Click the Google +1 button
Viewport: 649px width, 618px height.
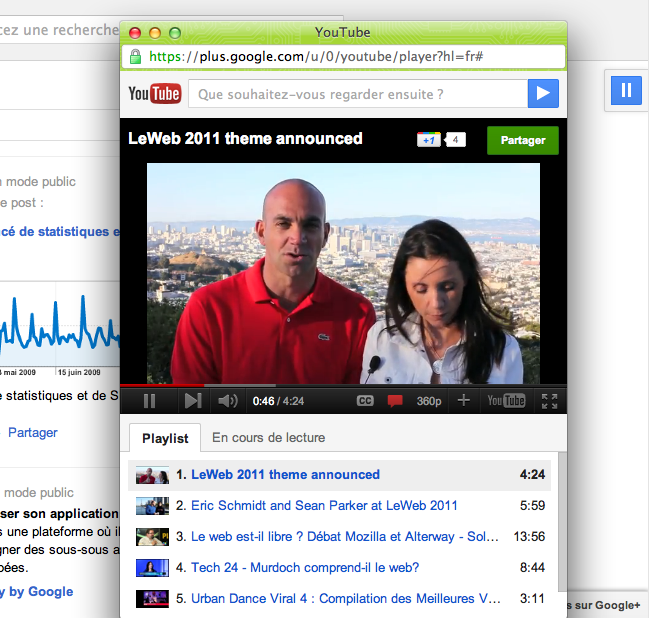point(429,140)
